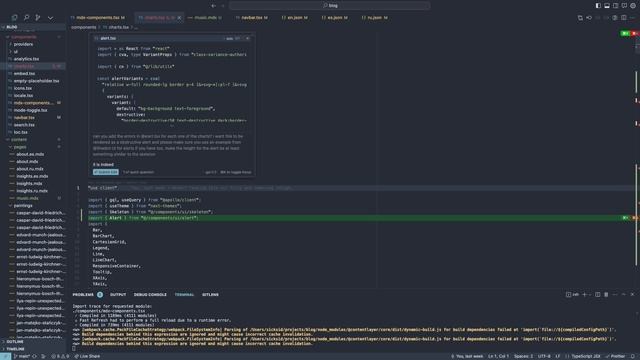640x360 pixels.
Task: Open the Search view icon
Action: (x=27, y=18)
